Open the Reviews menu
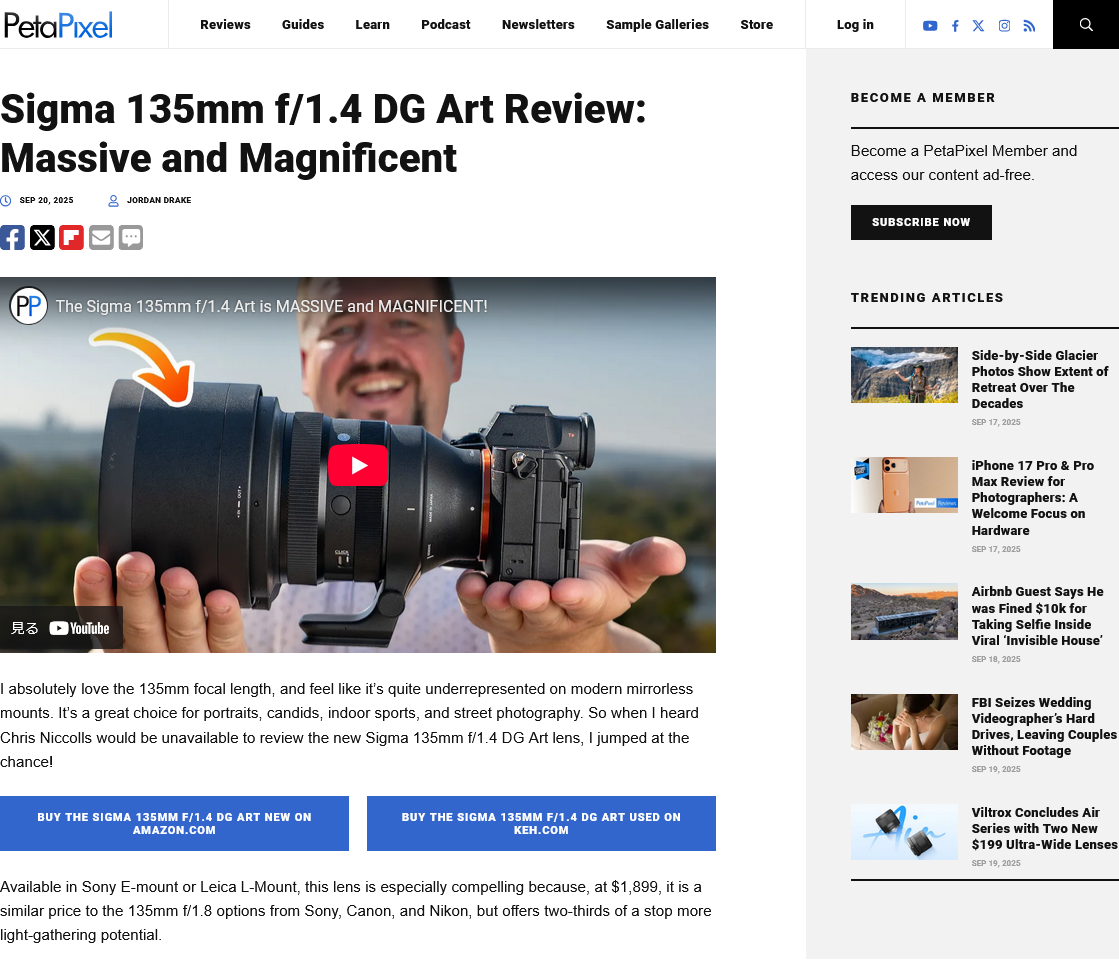This screenshot has width=1119, height=960. pos(226,24)
